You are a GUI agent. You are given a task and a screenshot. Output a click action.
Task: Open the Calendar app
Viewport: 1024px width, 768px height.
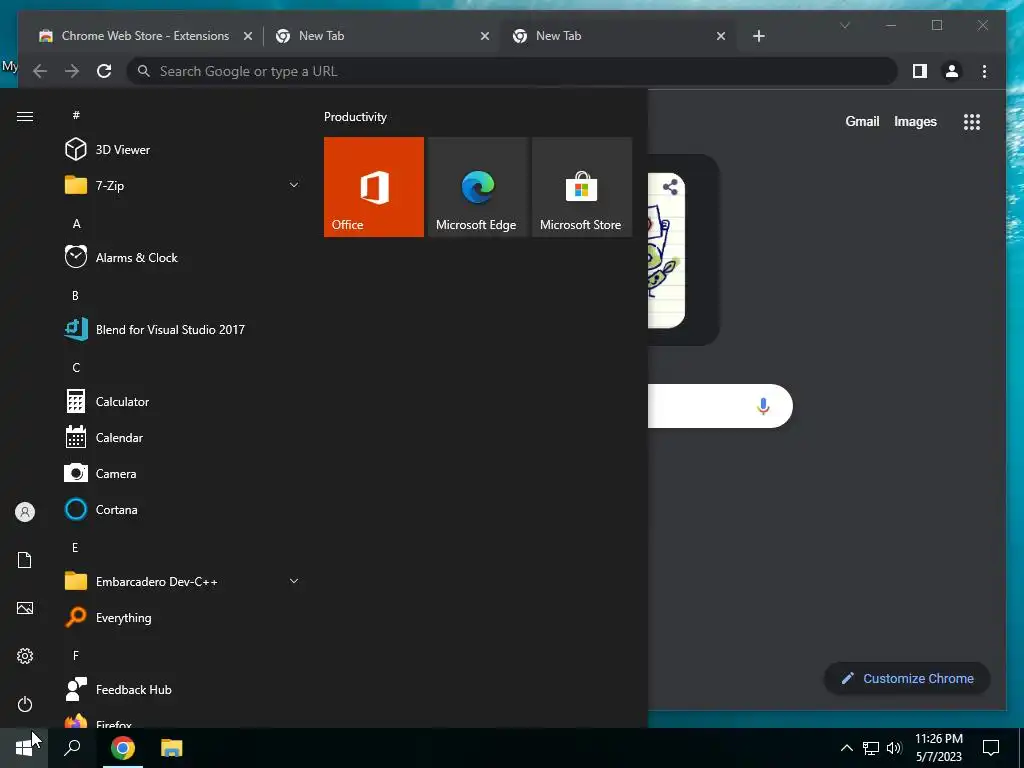point(183,438)
